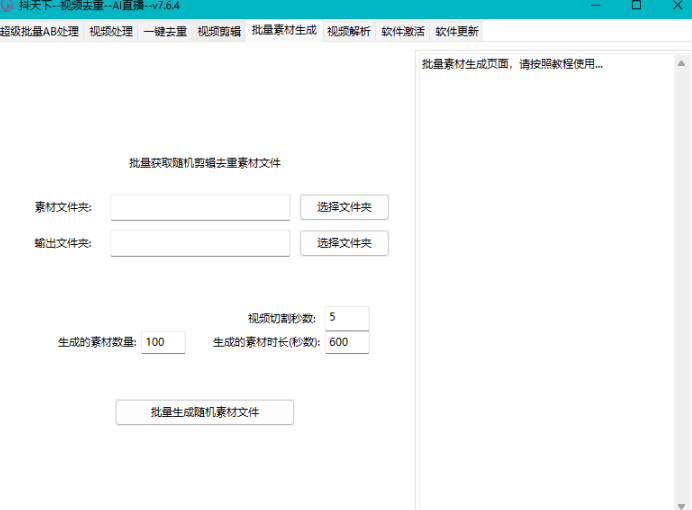Focus the 生成的素材数量 field showing 100
The image size is (692, 510).
click(163, 342)
